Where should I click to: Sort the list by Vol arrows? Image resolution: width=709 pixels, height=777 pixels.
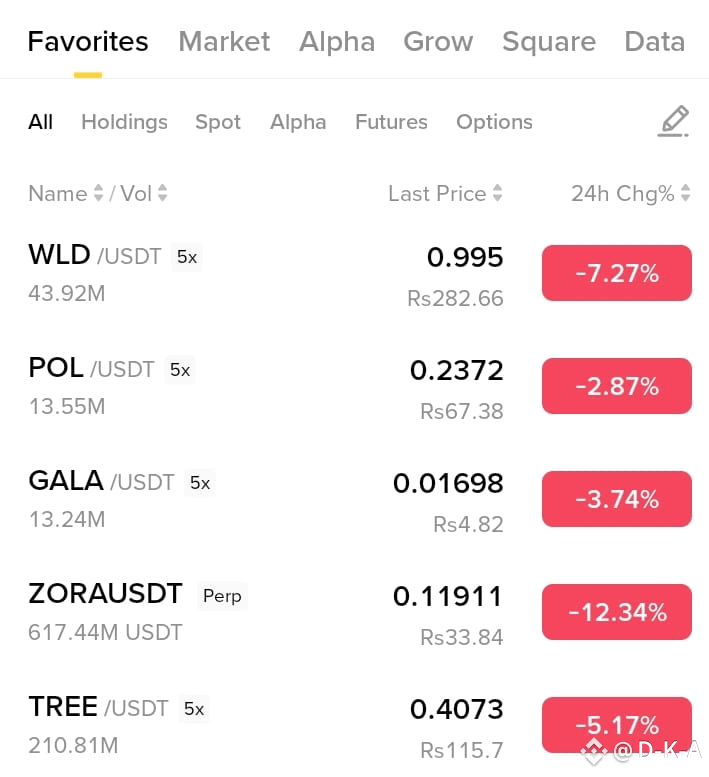[163, 193]
